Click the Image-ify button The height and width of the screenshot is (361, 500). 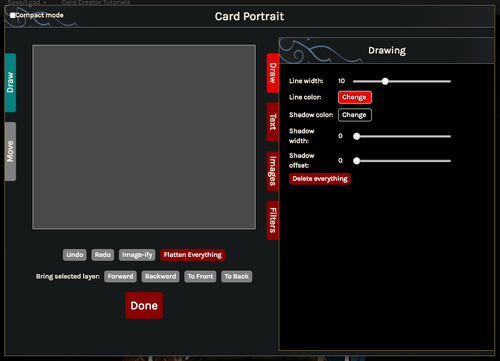[137, 255]
